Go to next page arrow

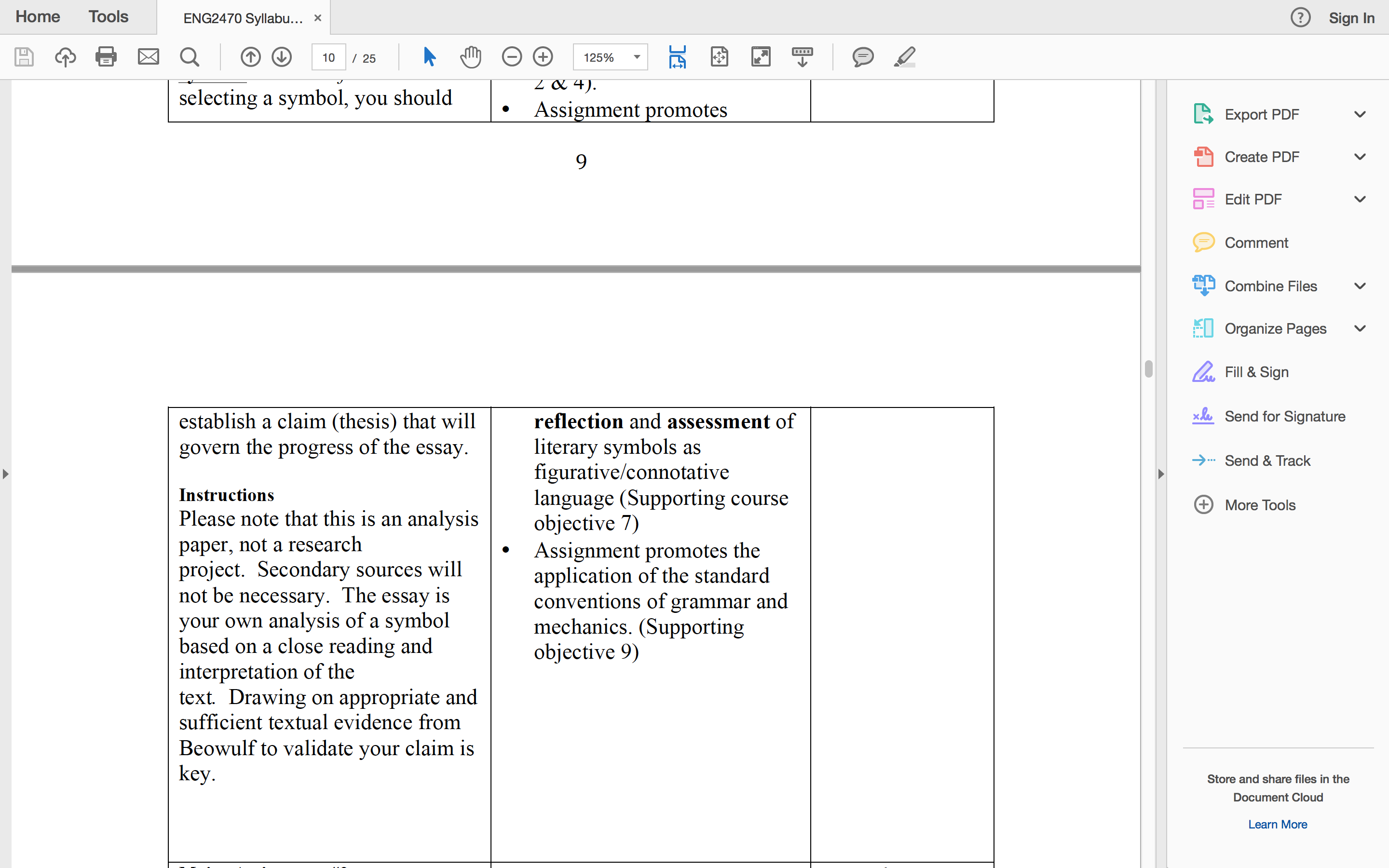click(x=282, y=57)
